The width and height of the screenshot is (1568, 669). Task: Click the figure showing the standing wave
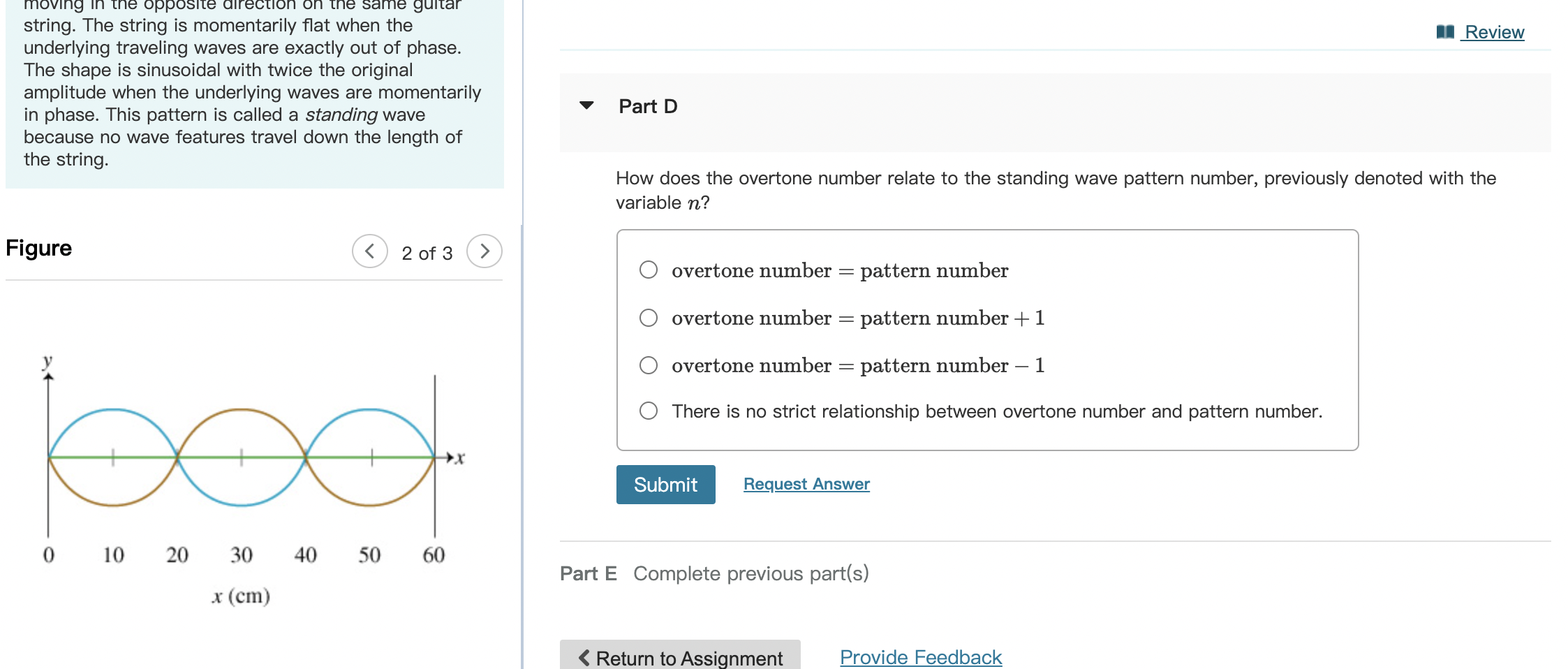[241, 457]
